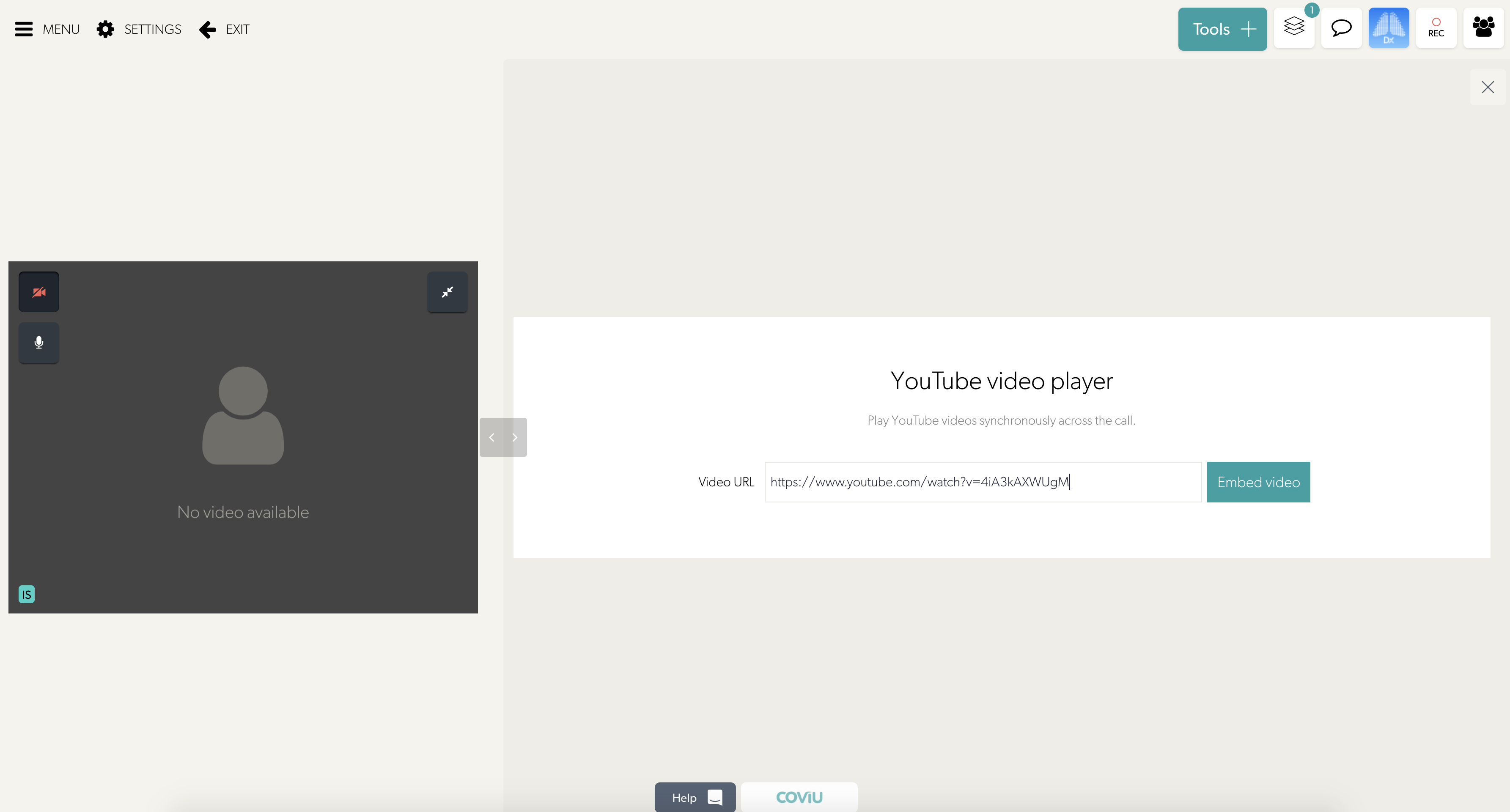Open the Help chat widget

tap(695, 797)
